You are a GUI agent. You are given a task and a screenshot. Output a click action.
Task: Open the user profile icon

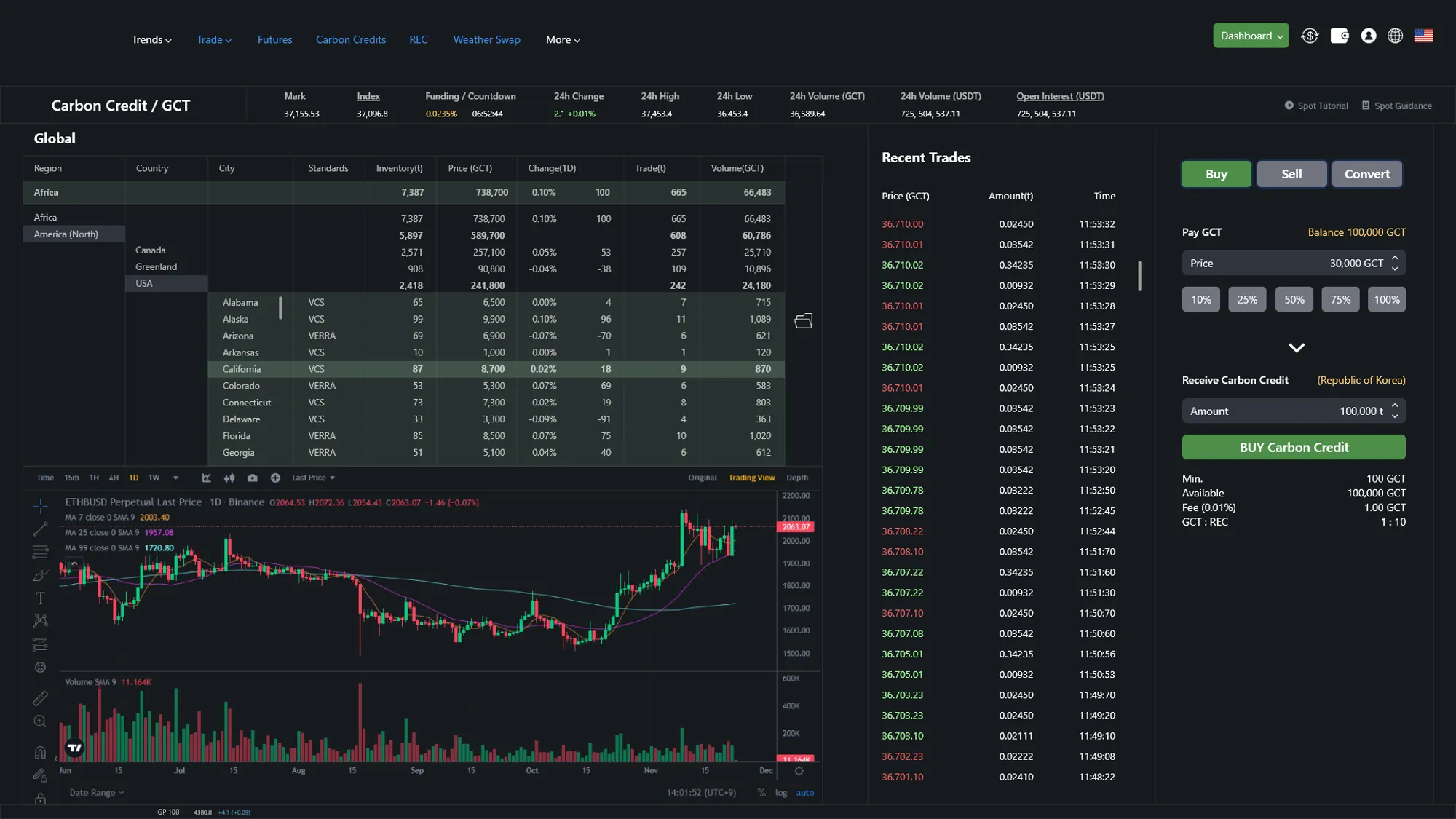tap(1368, 36)
